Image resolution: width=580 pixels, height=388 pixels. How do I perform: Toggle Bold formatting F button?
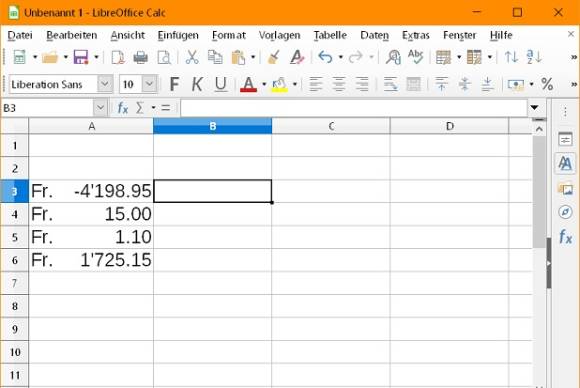pos(174,84)
